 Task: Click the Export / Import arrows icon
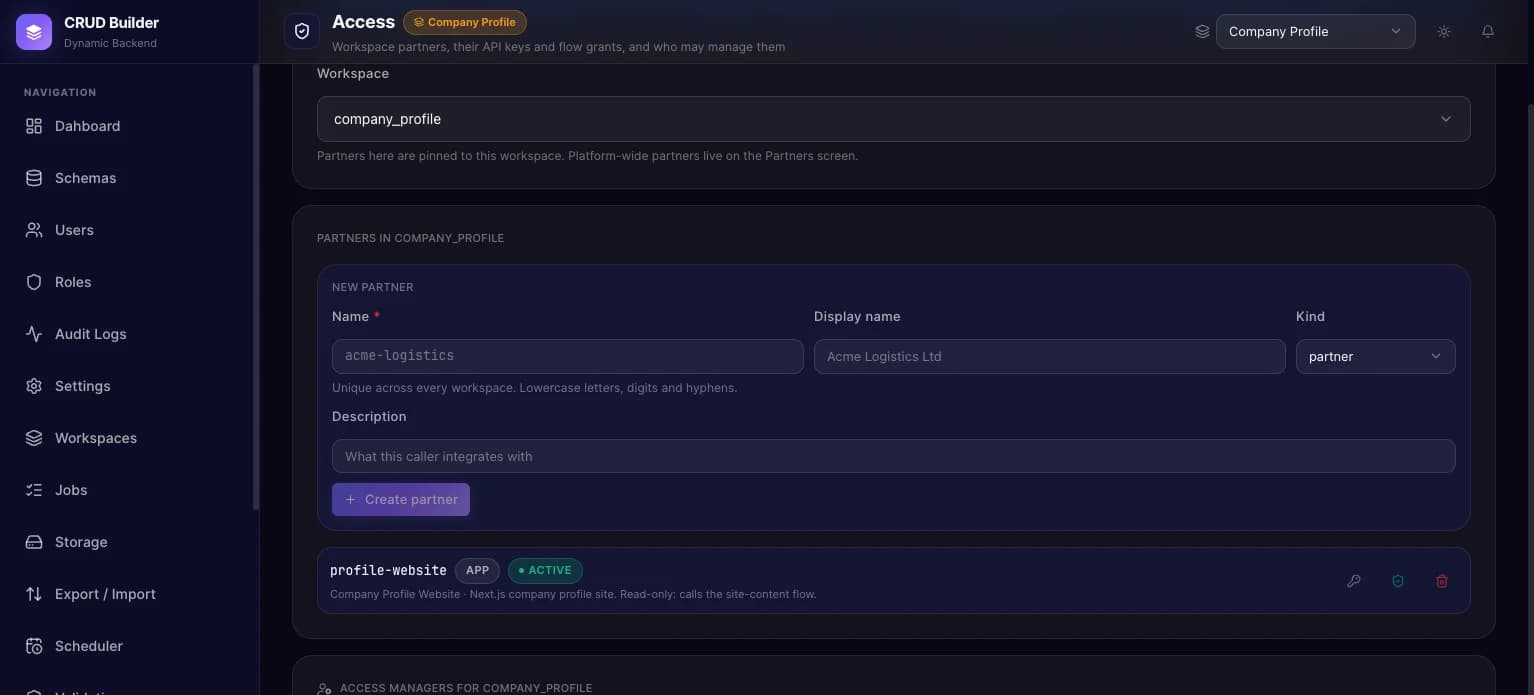34,594
